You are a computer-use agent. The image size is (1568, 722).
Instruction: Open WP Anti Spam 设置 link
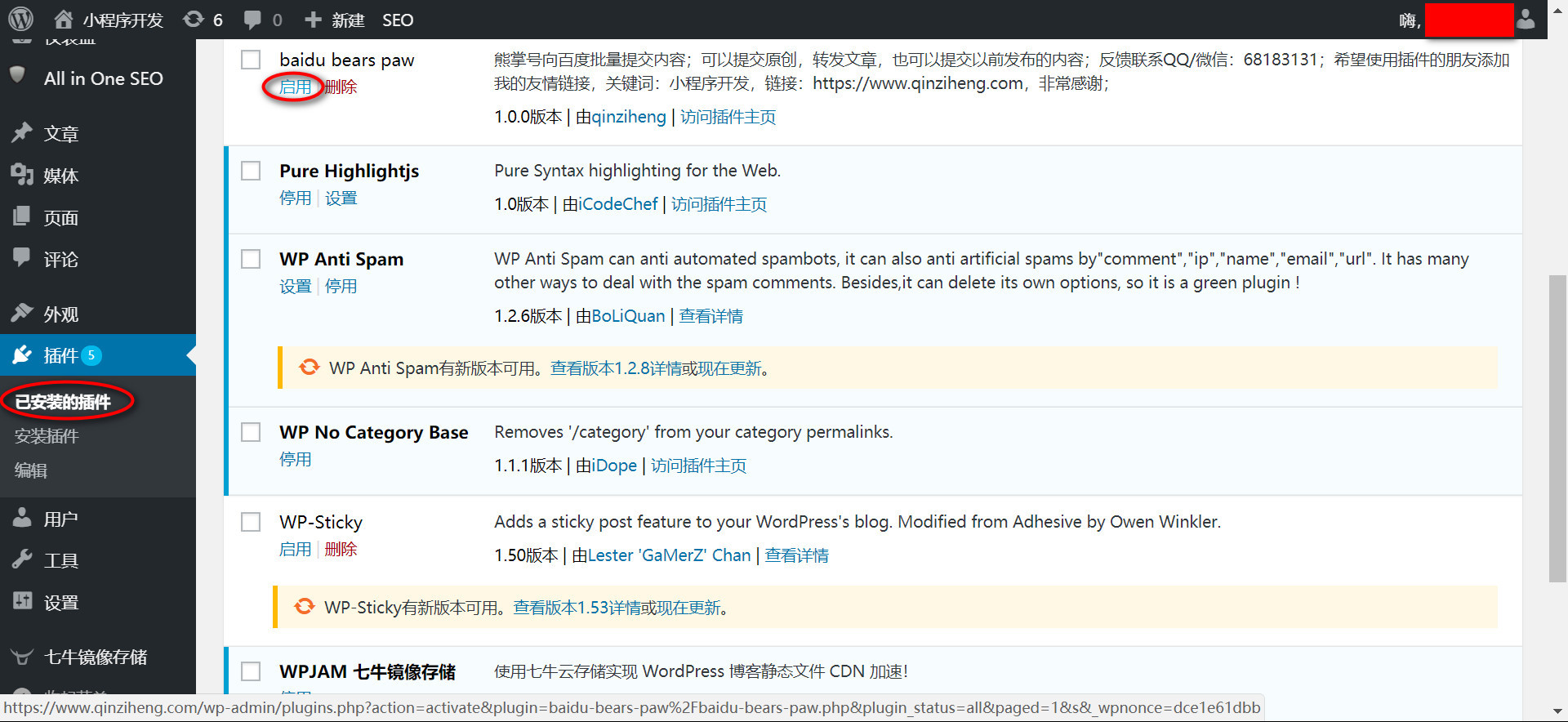[295, 286]
